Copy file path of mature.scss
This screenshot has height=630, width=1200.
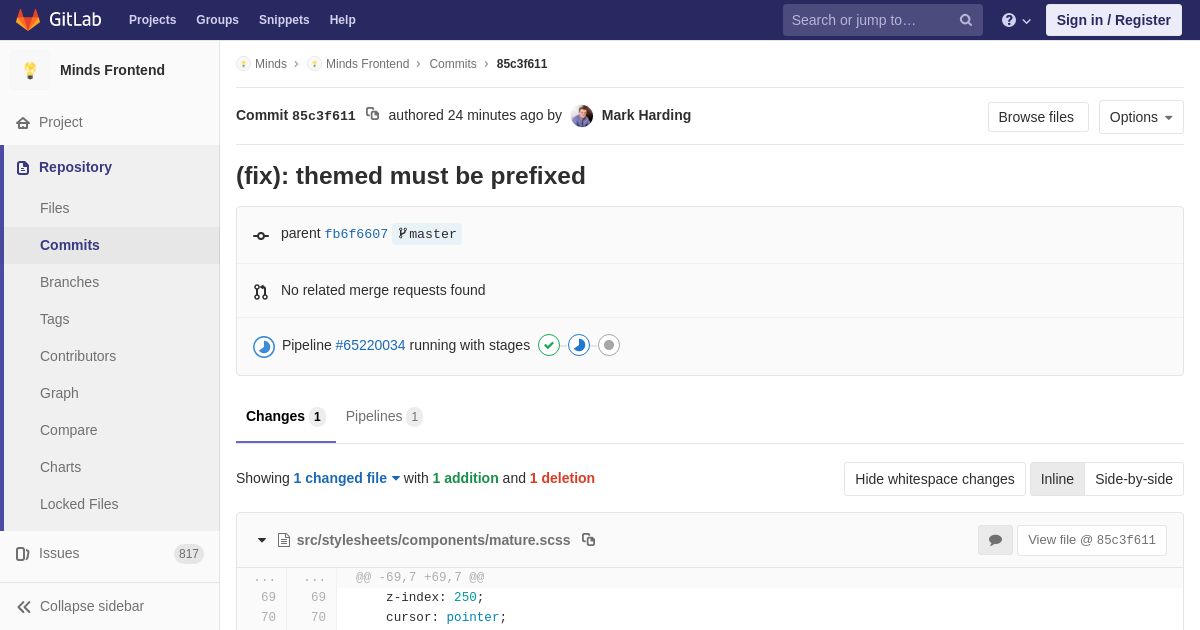pyautogui.click(x=589, y=539)
